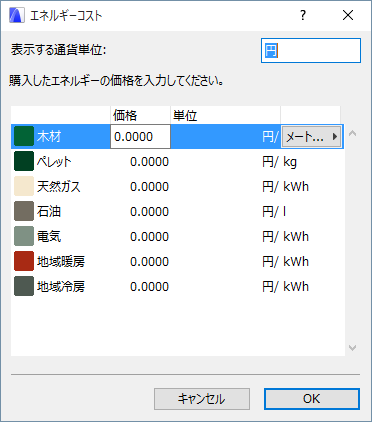Click the ペレット color swatch
The image size is (372, 422).
pyautogui.click(x=24, y=161)
